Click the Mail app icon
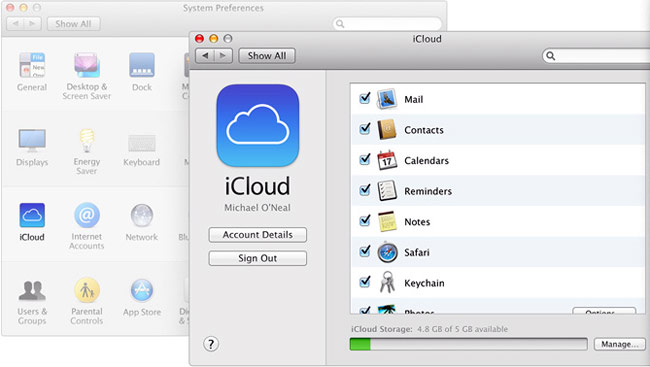 click(x=386, y=99)
